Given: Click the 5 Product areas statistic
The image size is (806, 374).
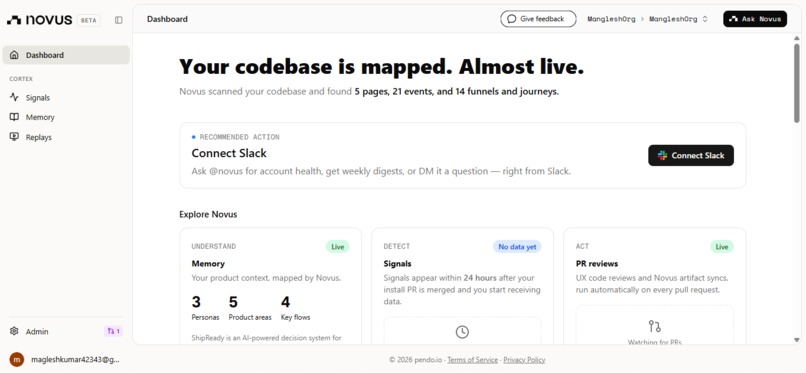Looking at the screenshot, I should pos(250,308).
